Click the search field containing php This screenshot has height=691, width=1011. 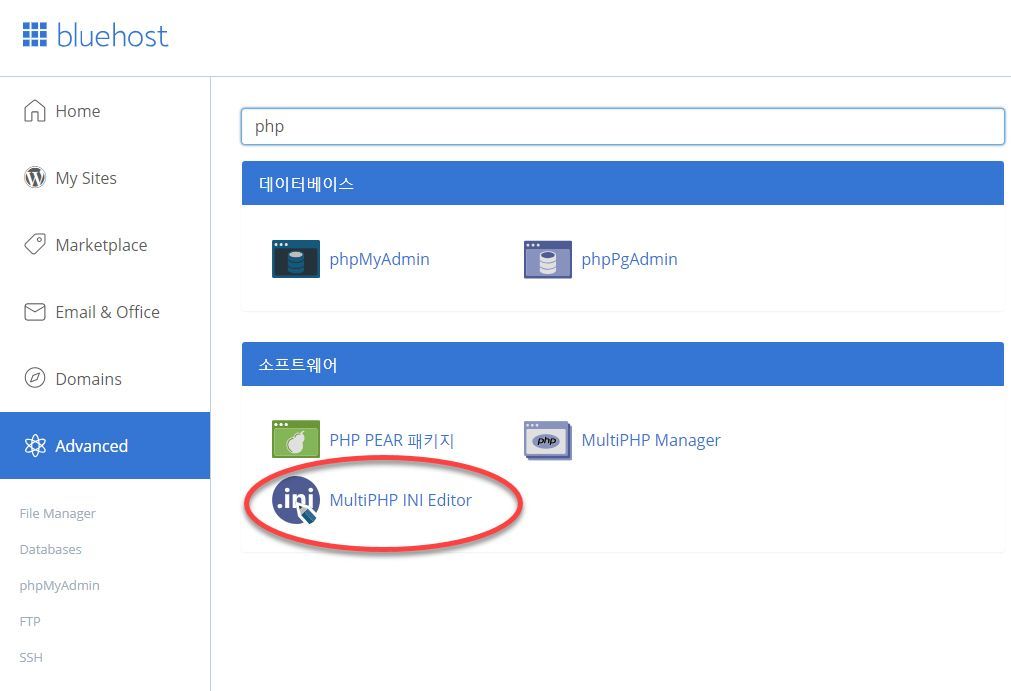point(622,126)
